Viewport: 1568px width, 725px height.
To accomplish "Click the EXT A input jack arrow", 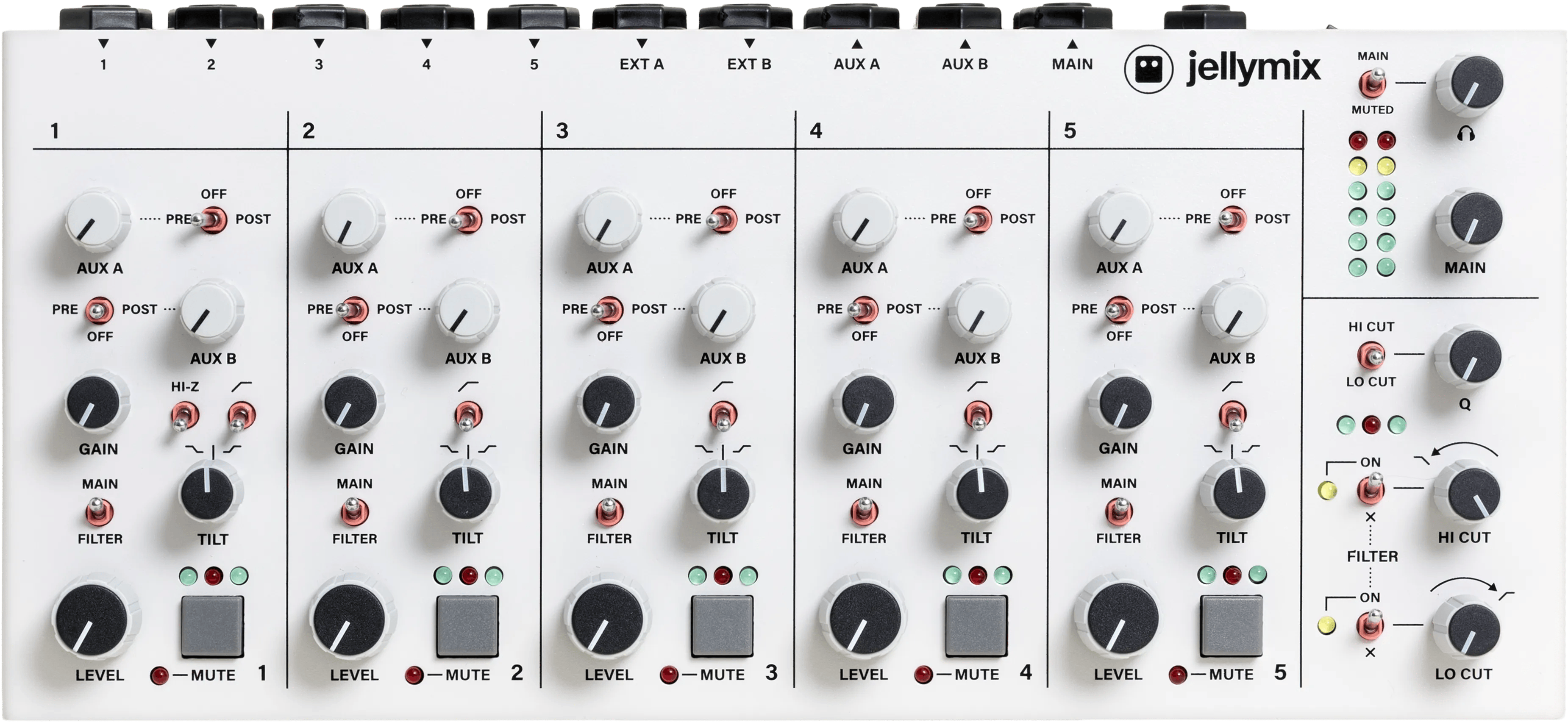I will pyautogui.click(x=642, y=43).
